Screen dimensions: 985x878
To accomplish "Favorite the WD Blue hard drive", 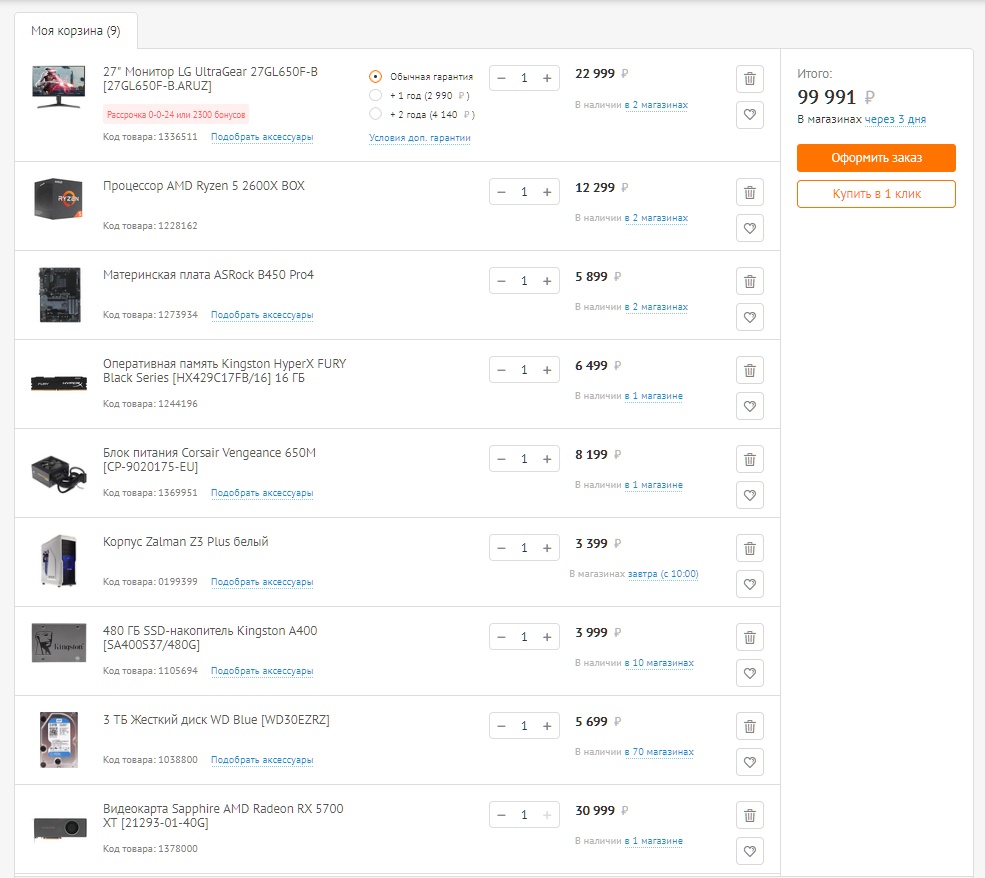I will click(749, 762).
